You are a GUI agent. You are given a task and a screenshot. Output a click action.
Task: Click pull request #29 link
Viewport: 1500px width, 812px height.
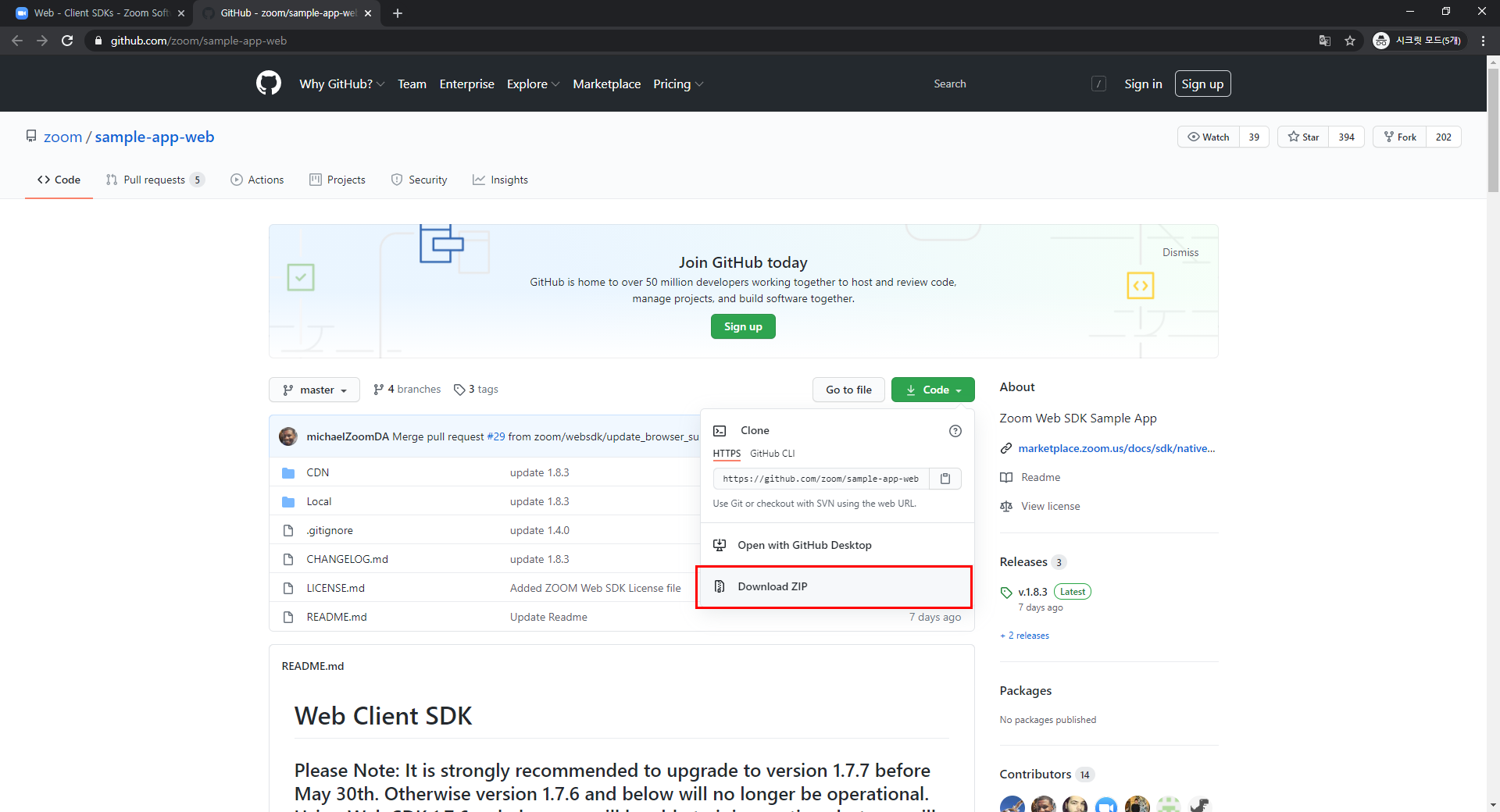click(495, 436)
